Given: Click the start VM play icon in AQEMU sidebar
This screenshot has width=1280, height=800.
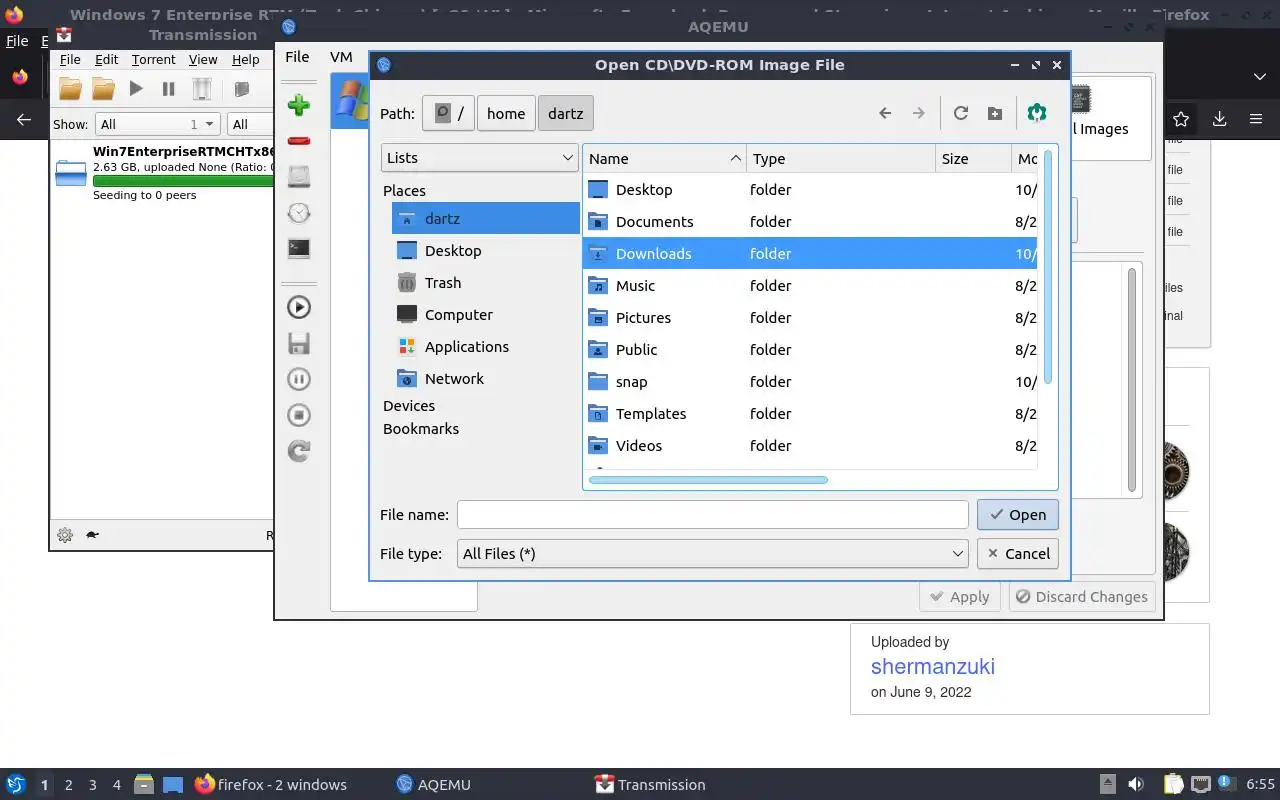Looking at the screenshot, I should coord(299,307).
